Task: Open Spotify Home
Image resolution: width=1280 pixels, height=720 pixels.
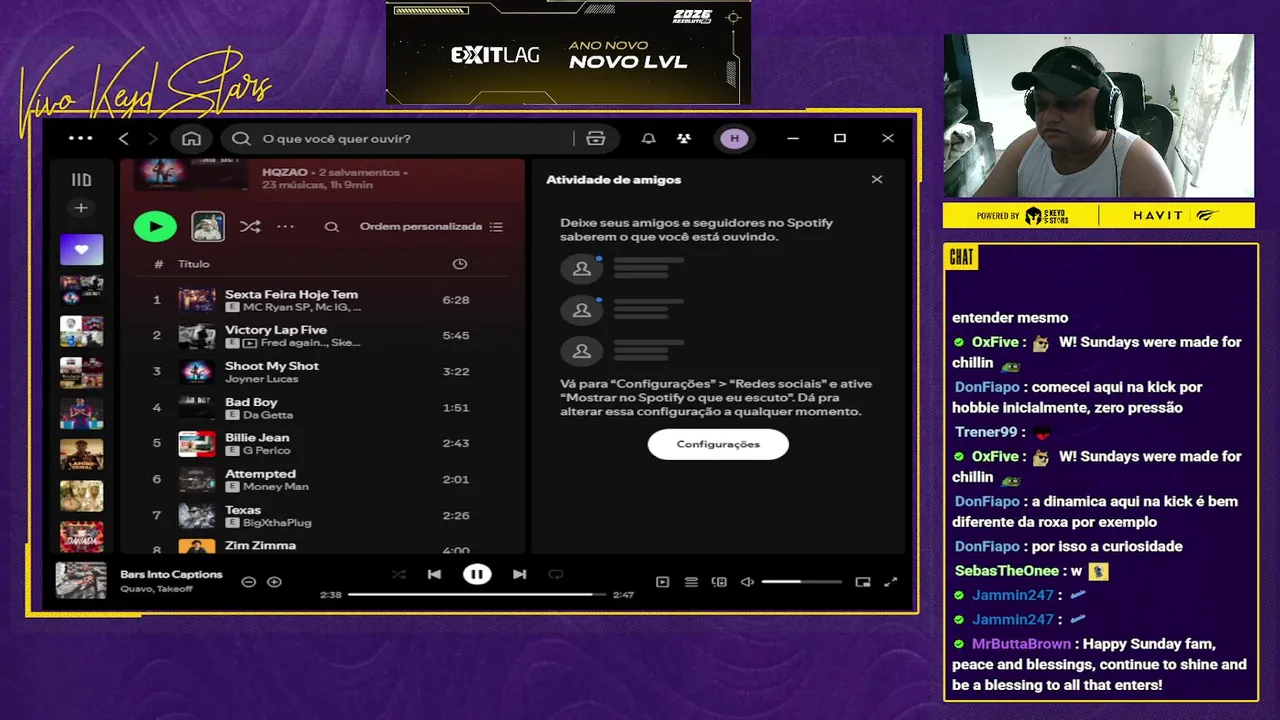Action: (x=191, y=138)
